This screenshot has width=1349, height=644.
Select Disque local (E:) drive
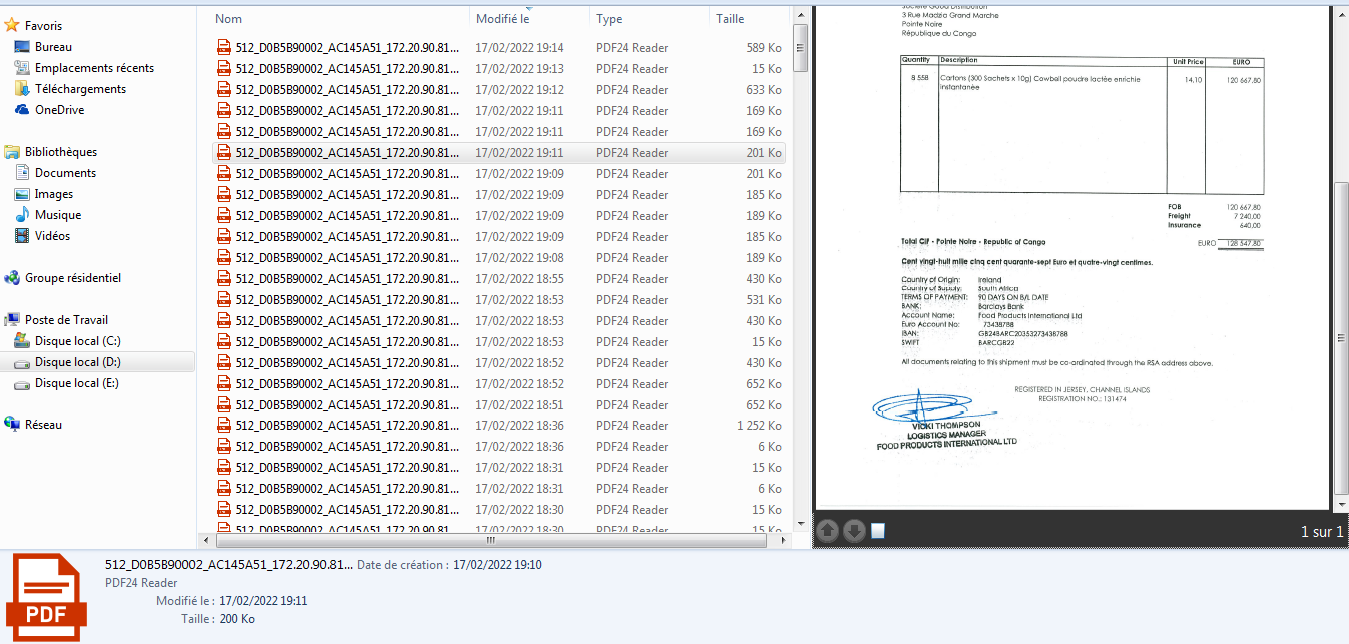[77, 383]
